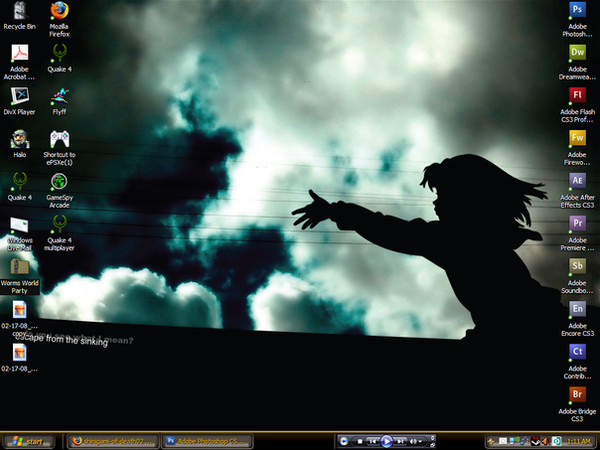
Task: Open the Windows start menu
Action: 28,441
